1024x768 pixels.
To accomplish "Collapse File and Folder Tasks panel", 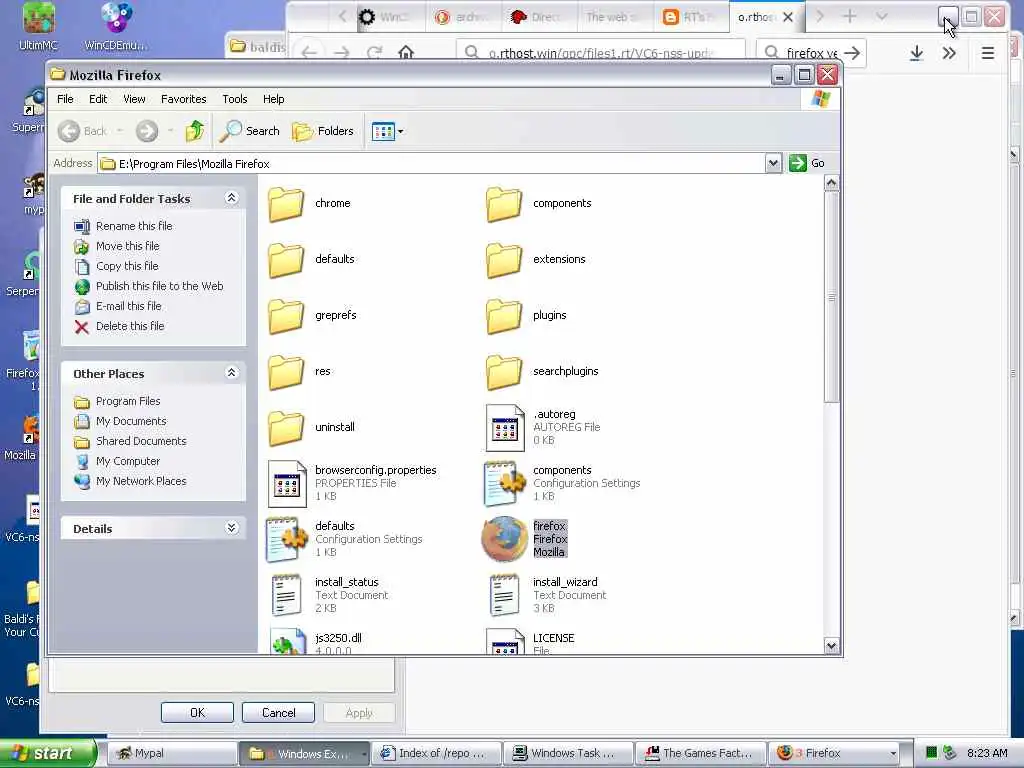I will pos(231,198).
